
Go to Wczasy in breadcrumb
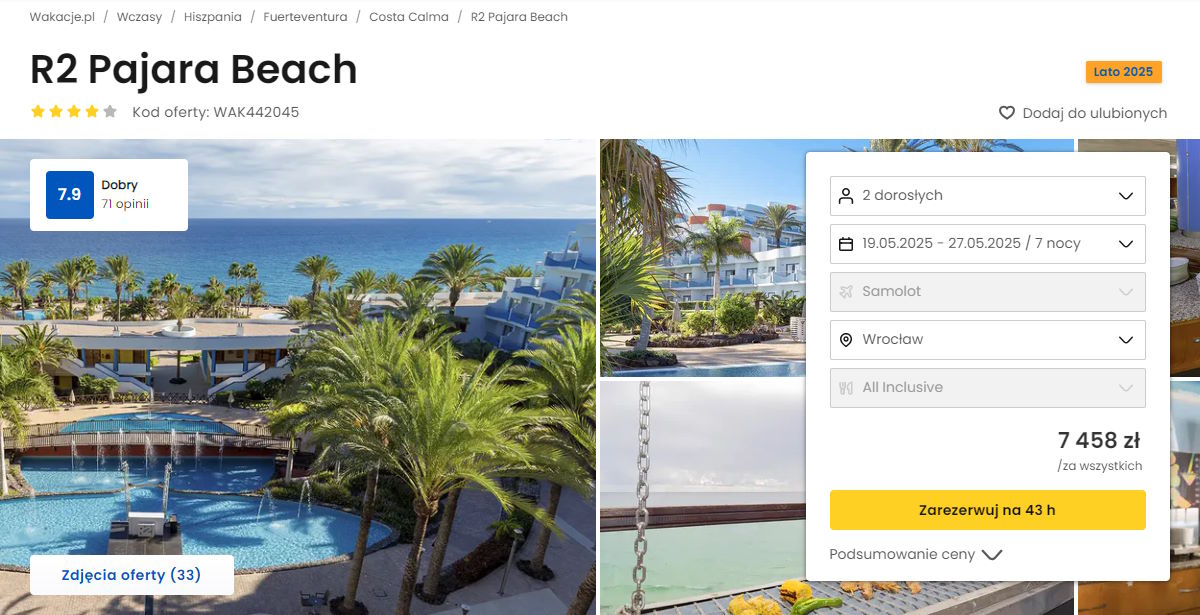139,17
